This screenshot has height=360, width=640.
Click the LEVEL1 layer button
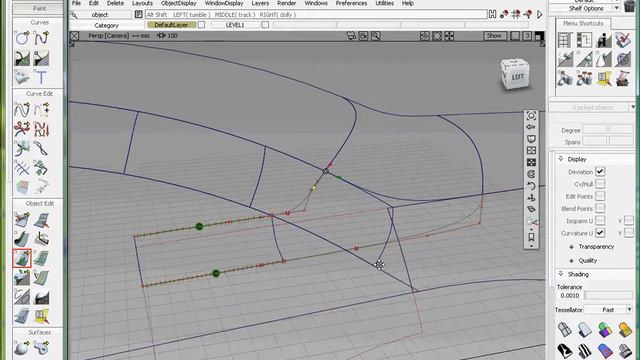236,25
